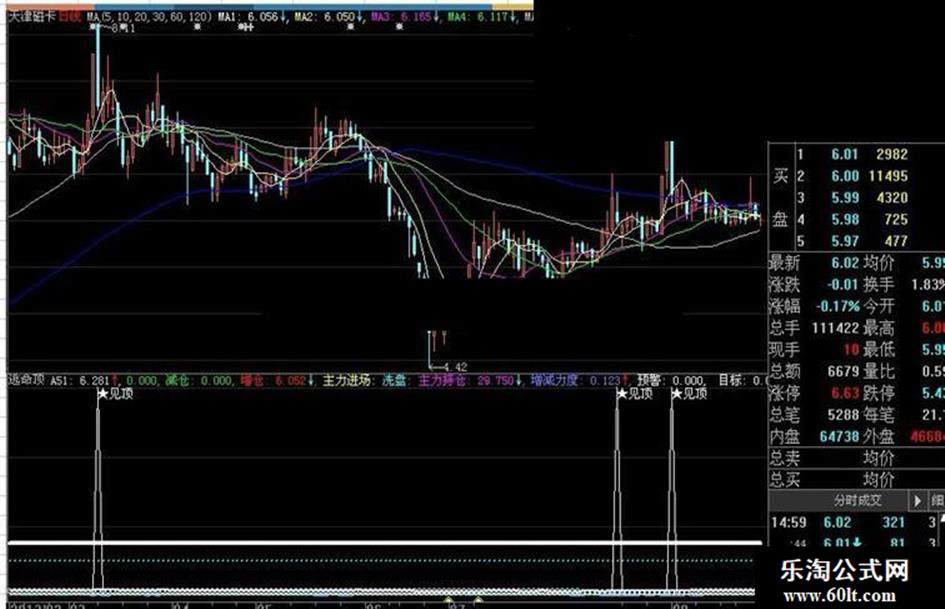This screenshot has height=609, width=945.
Task: Click the 预警: 0.000 value
Action: (671, 381)
